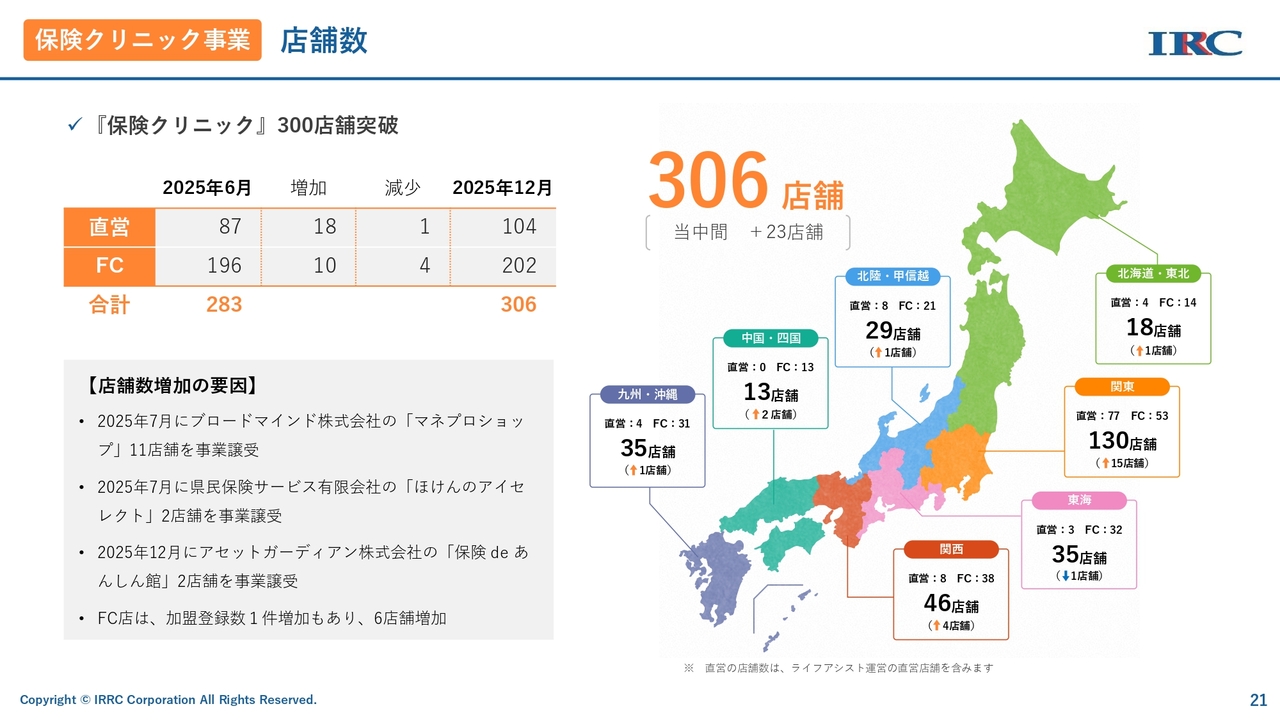Click the checkmark beside 300店舗突破 headline
This screenshot has height=720, width=1280.
coord(73,125)
